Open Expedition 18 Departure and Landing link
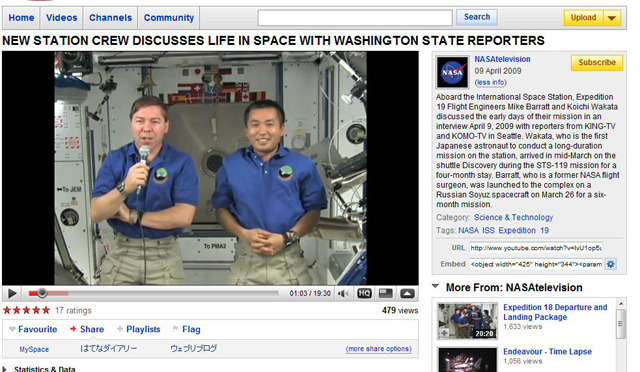 tap(555, 312)
